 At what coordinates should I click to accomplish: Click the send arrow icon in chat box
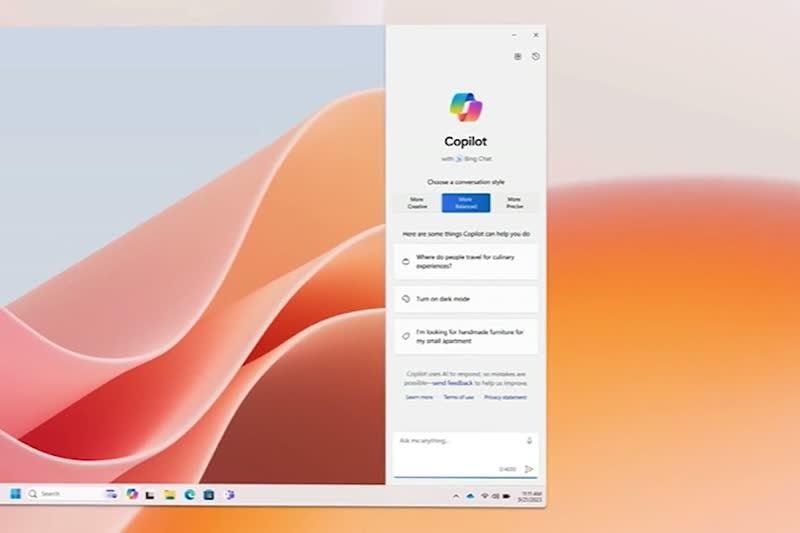(529, 469)
